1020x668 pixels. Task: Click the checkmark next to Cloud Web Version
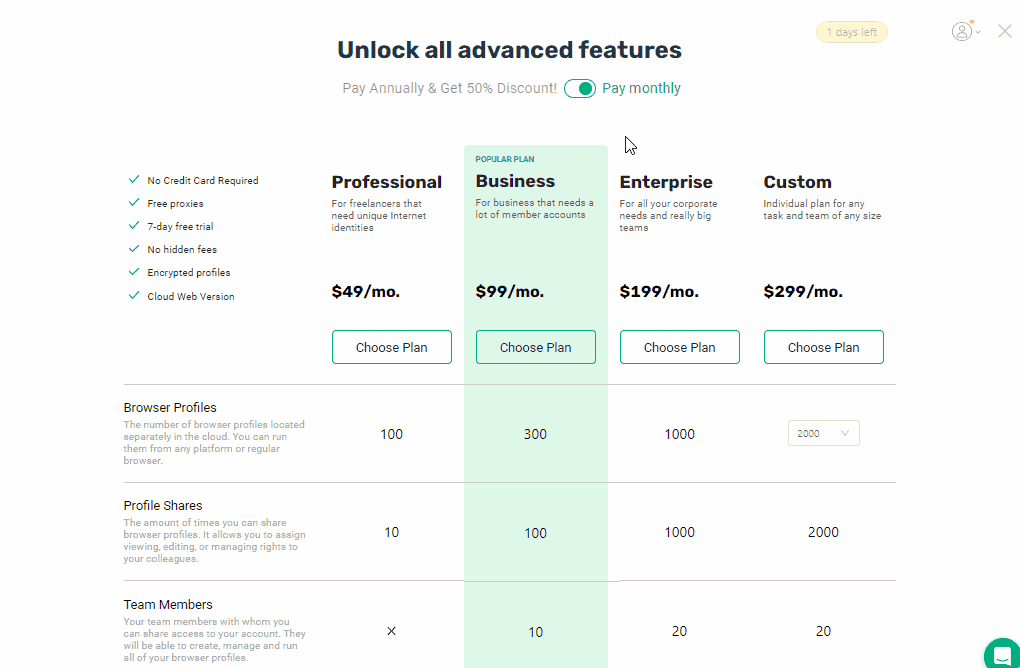(134, 295)
